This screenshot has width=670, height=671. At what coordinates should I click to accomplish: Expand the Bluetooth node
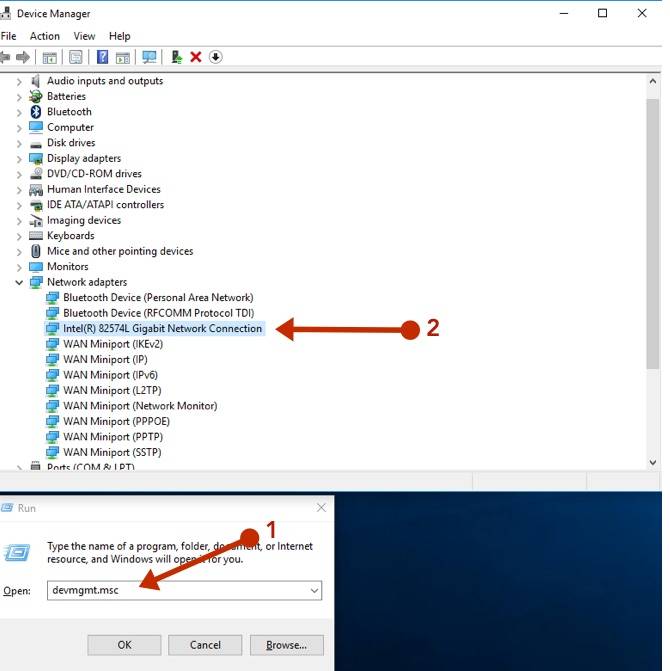pyautogui.click(x=19, y=113)
